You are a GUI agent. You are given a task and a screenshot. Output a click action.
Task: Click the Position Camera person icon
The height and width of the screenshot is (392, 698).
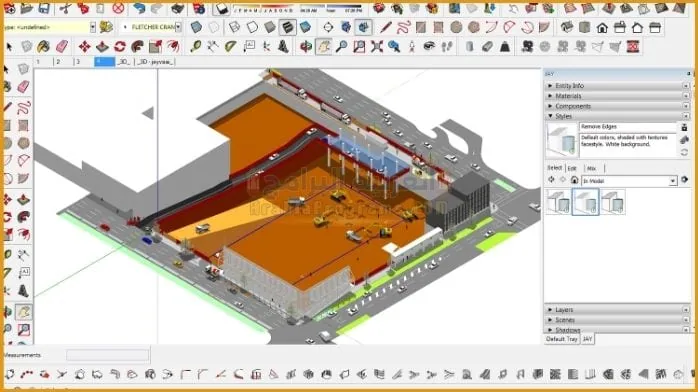412,46
